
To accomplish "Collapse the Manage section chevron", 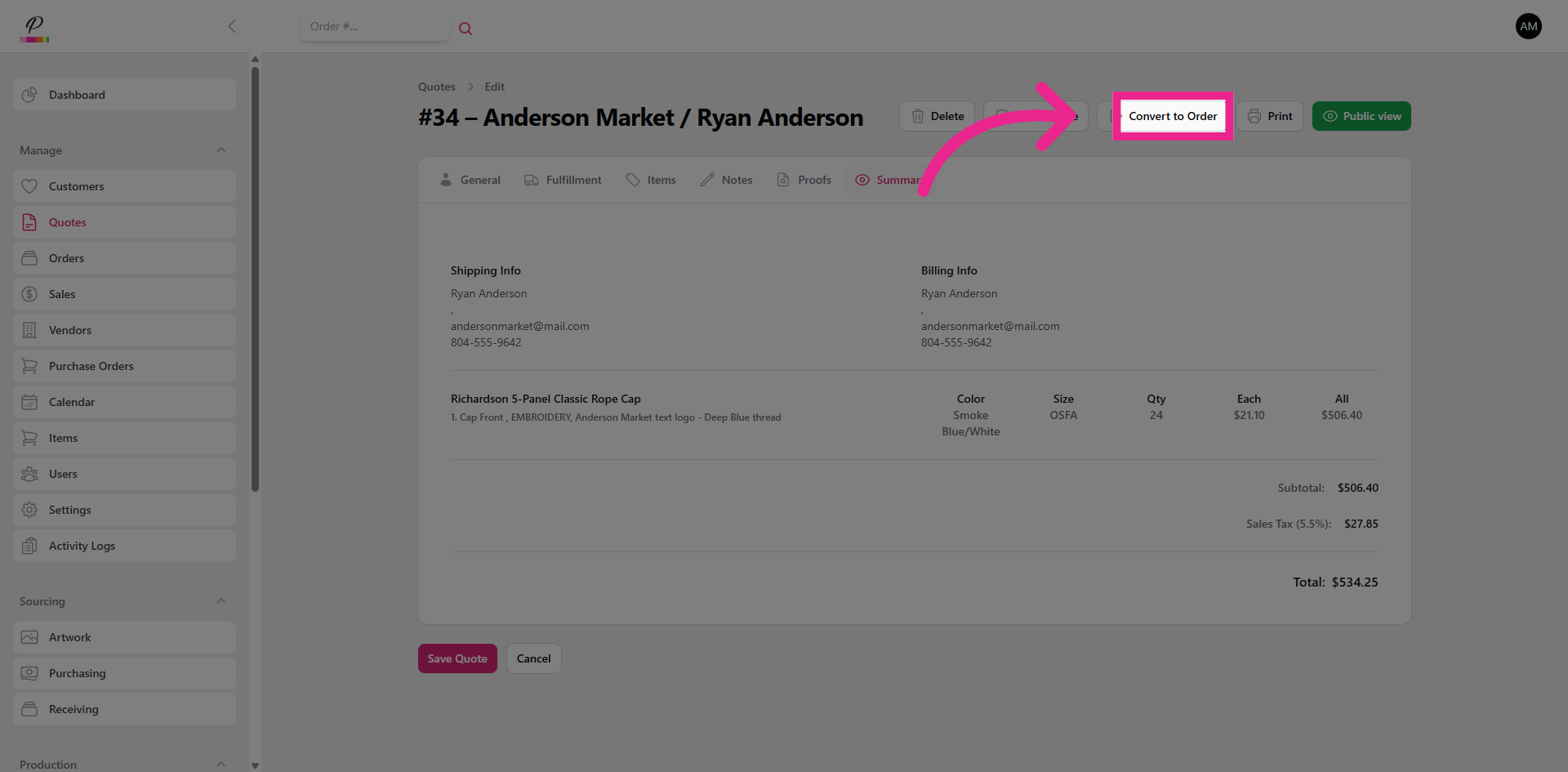I will (221, 150).
